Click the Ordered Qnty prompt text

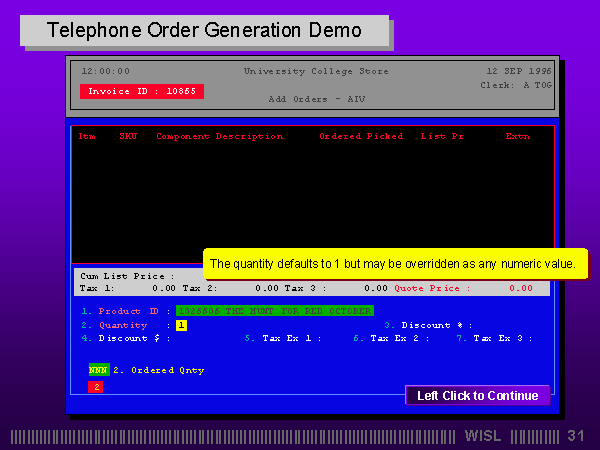click(x=158, y=370)
